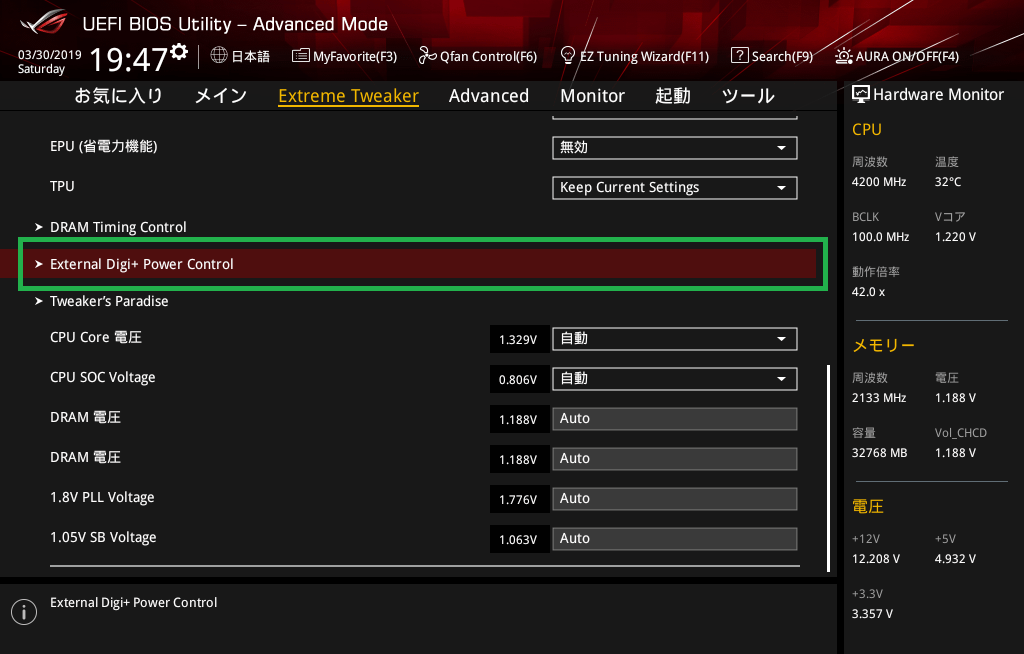Expand DRAM Timing Control submenu

pos(111,227)
